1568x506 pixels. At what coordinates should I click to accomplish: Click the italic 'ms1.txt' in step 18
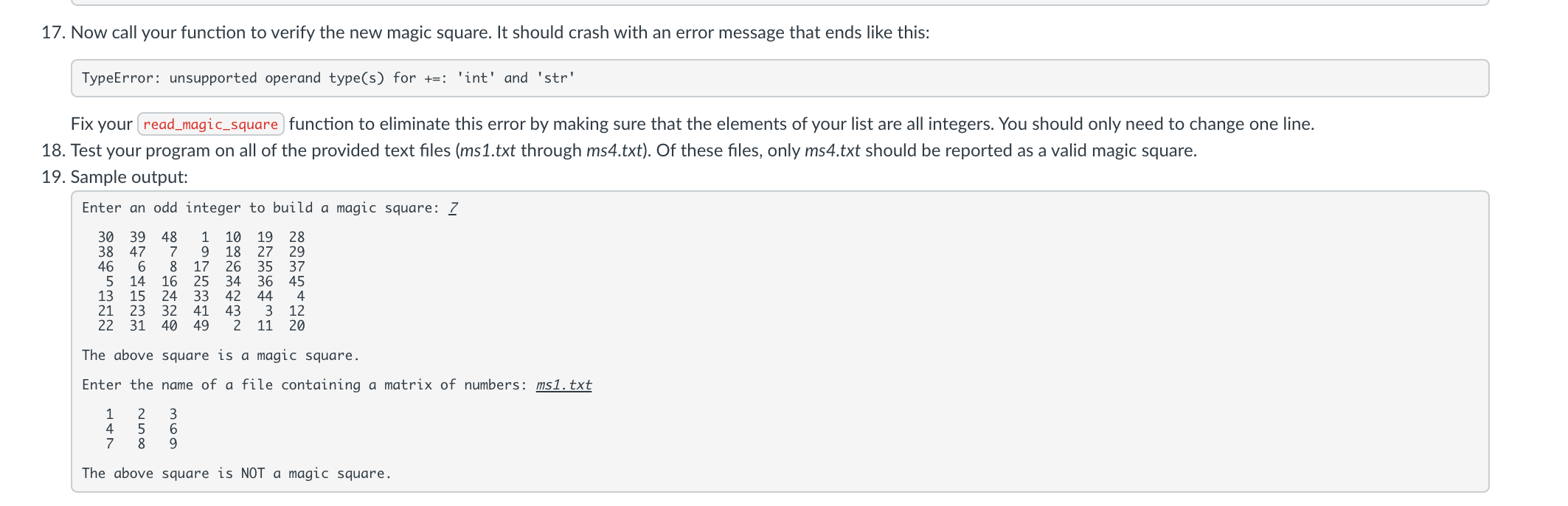pyautogui.click(x=488, y=150)
